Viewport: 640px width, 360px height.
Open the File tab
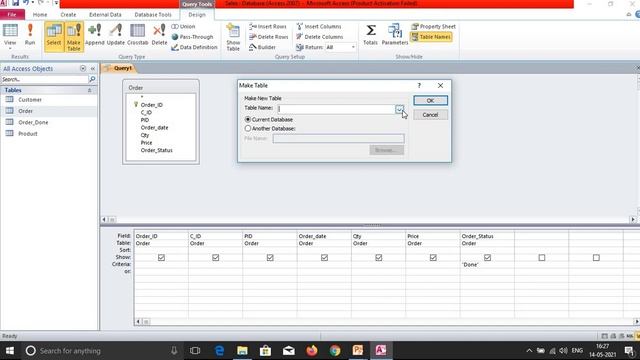point(12,15)
